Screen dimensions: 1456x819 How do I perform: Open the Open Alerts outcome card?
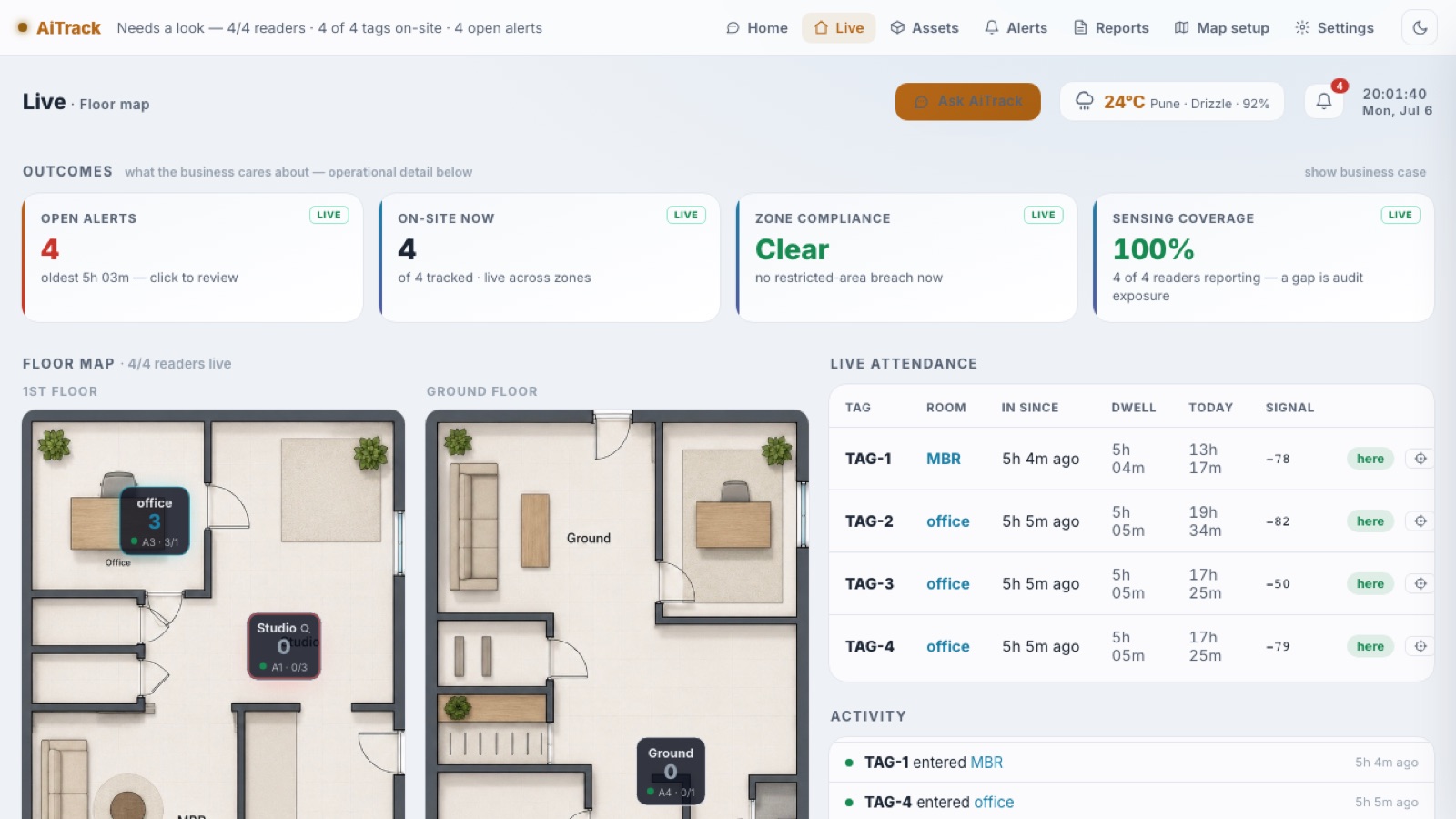[193, 258]
